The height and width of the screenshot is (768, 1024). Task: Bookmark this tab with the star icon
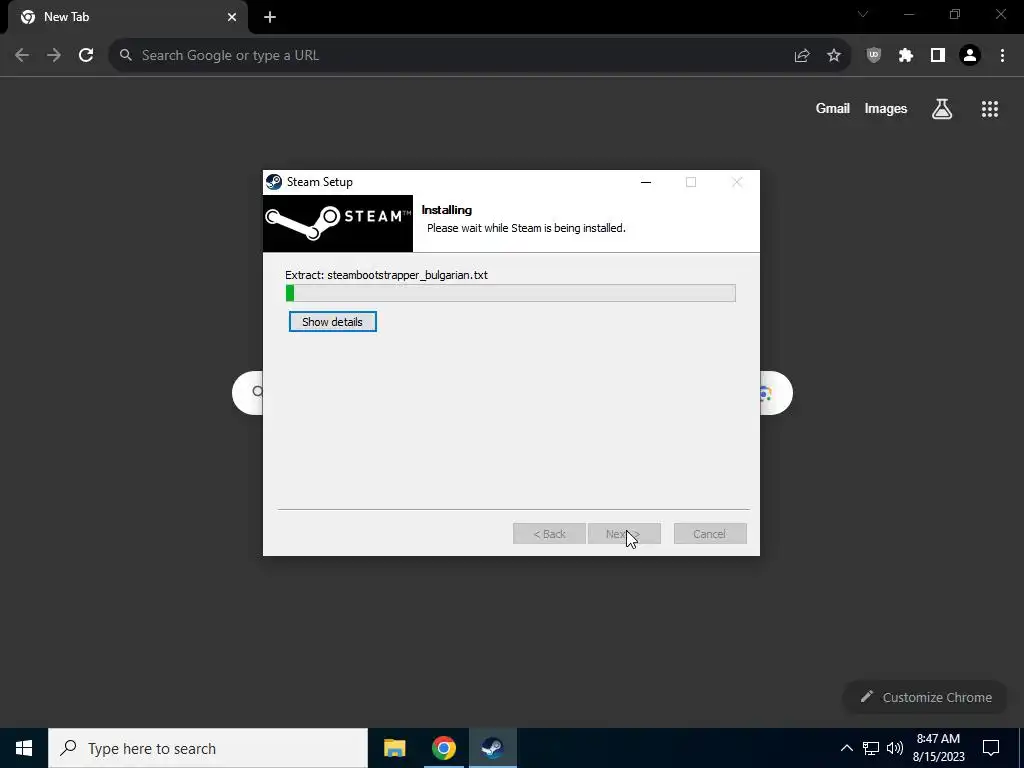834,56
